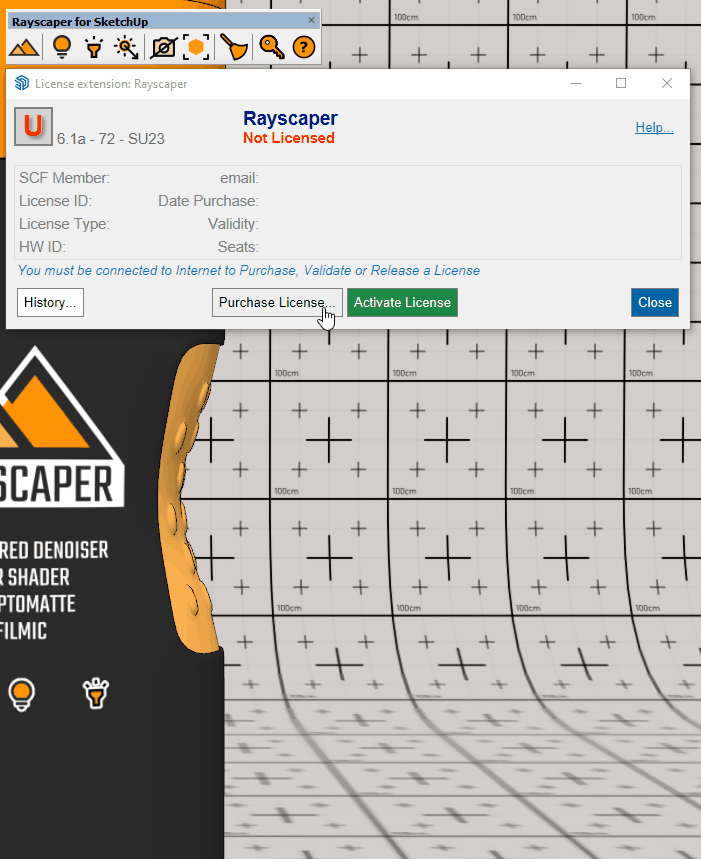Click the 'SCF Member:' label
The width and height of the screenshot is (701, 859).
[x=64, y=178]
